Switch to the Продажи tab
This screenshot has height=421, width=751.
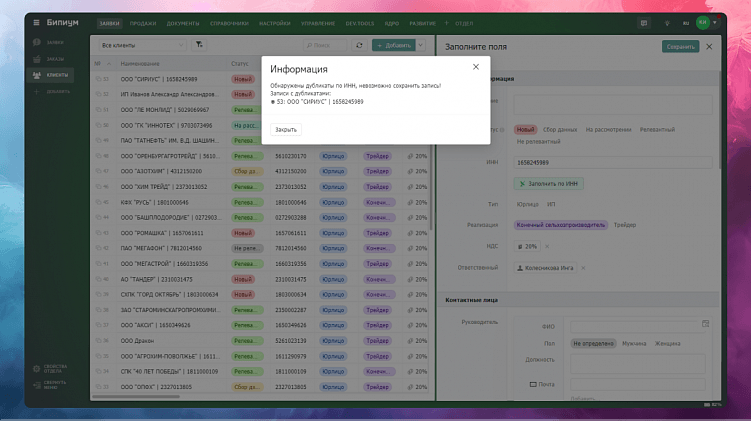tap(142, 22)
